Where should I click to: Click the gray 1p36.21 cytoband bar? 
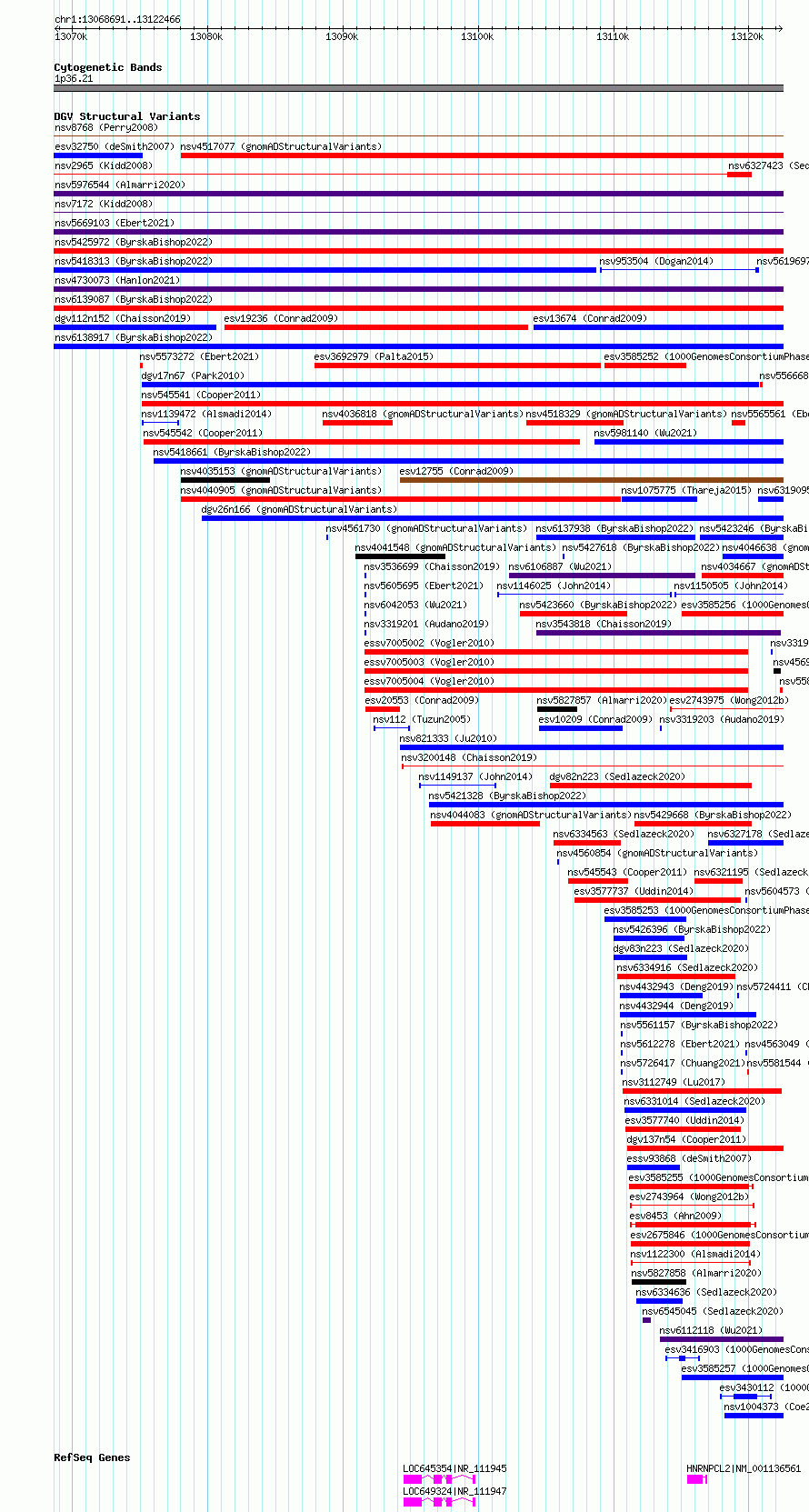418,88
